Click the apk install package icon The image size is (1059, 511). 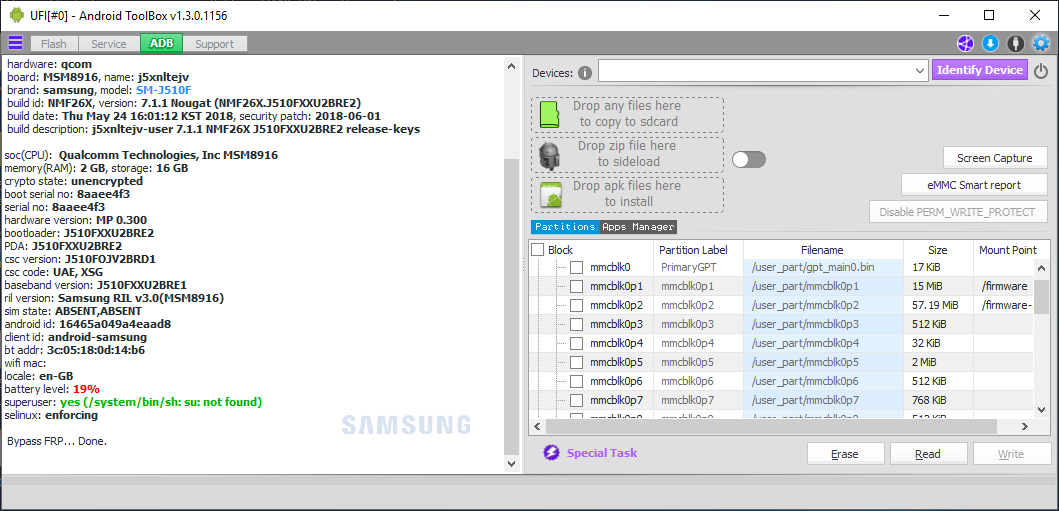(x=551, y=194)
